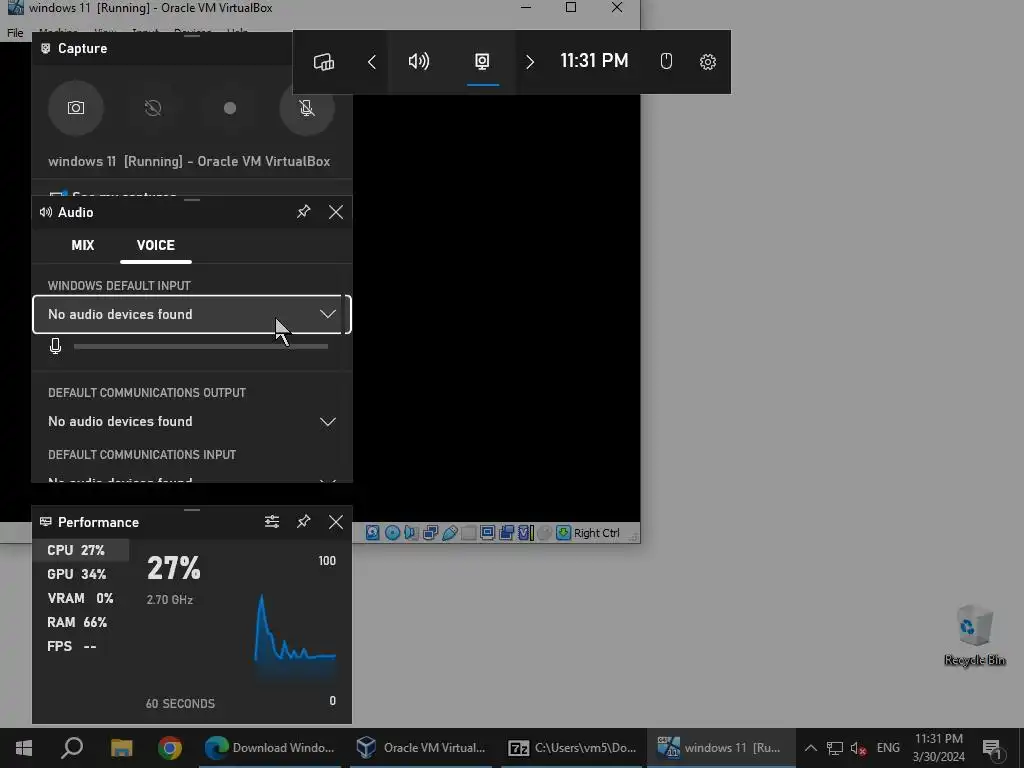The image size is (1024, 768).
Task: Select the Recycle Bin desktop icon
Action: [974, 635]
